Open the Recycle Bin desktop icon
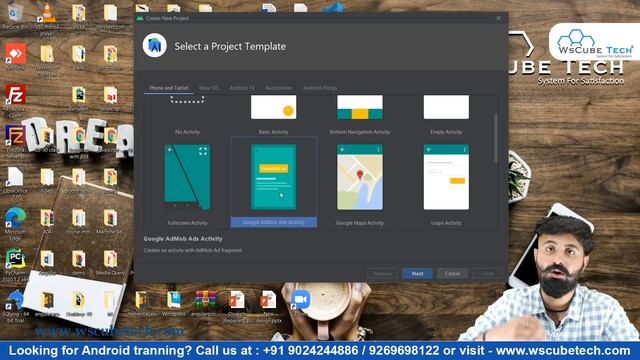Screen dimensions: 640x360 pyautogui.click(x=16, y=17)
